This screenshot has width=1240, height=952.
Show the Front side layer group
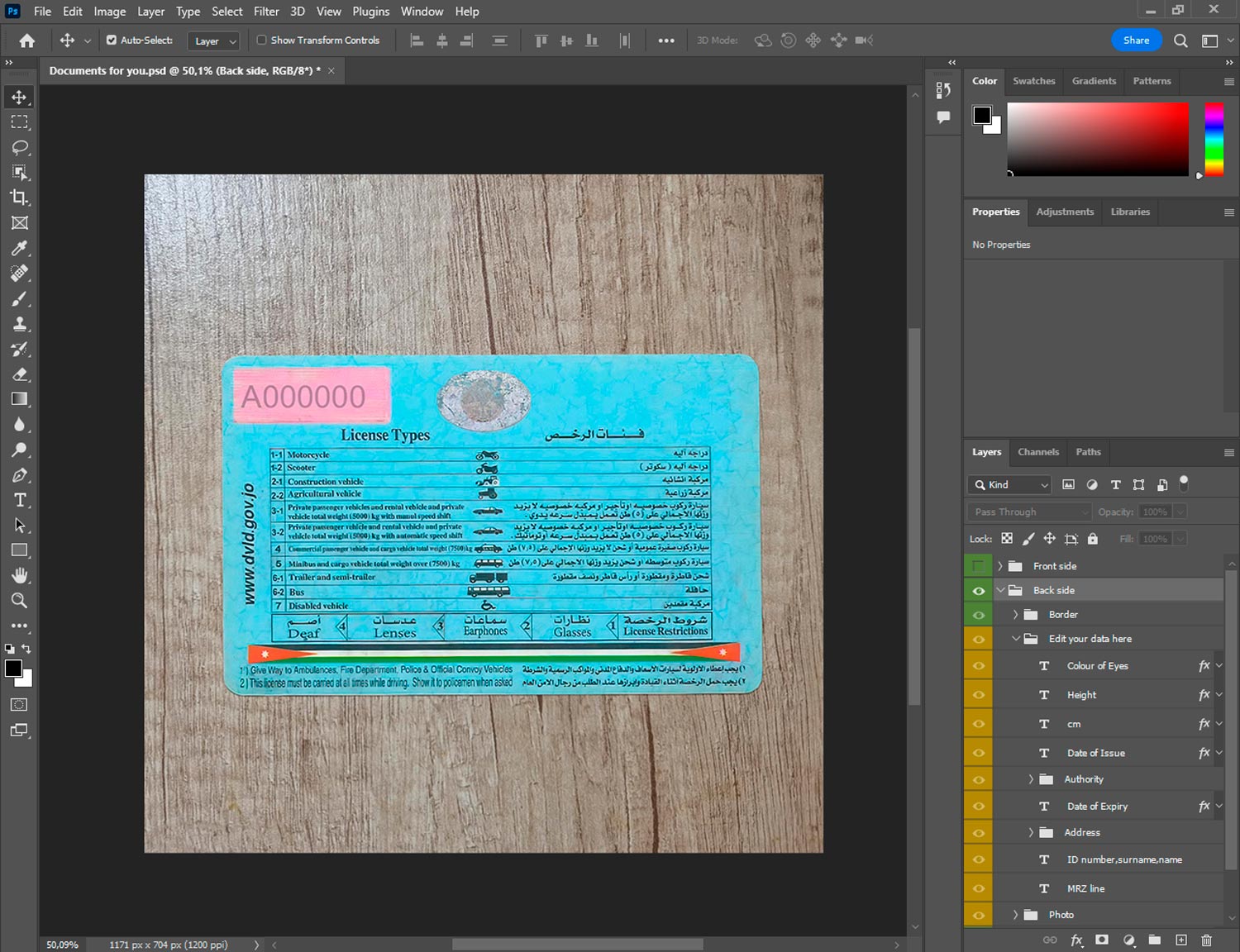[x=979, y=566]
